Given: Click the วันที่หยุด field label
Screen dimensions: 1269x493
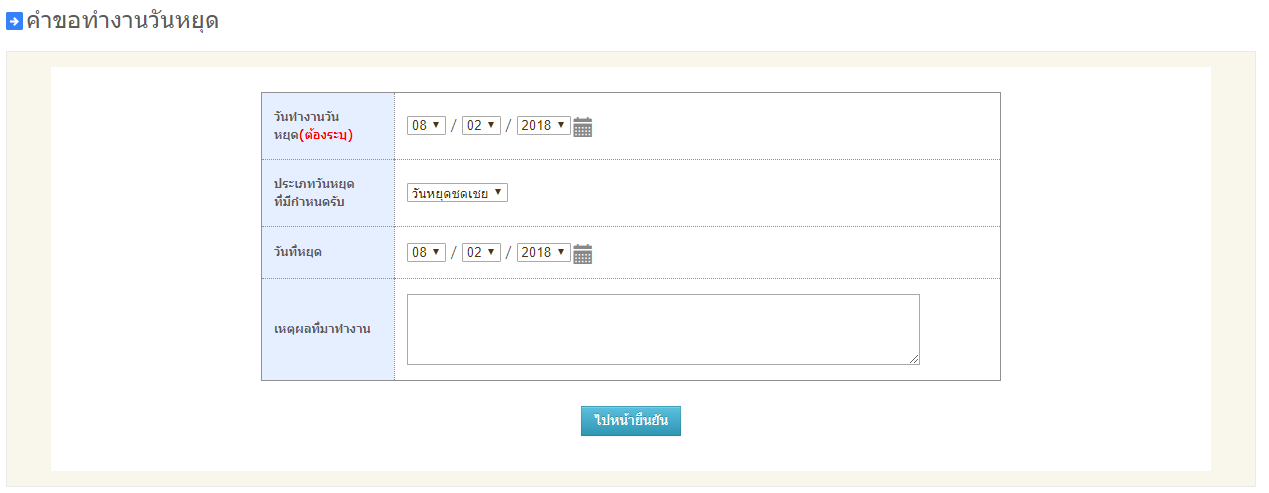Looking at the screenshot, I should [298, 252].
